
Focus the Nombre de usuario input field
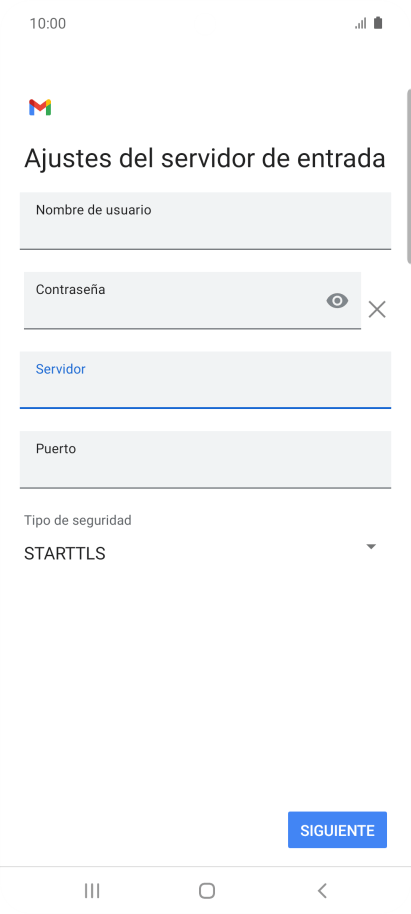[x=205, y=221]
